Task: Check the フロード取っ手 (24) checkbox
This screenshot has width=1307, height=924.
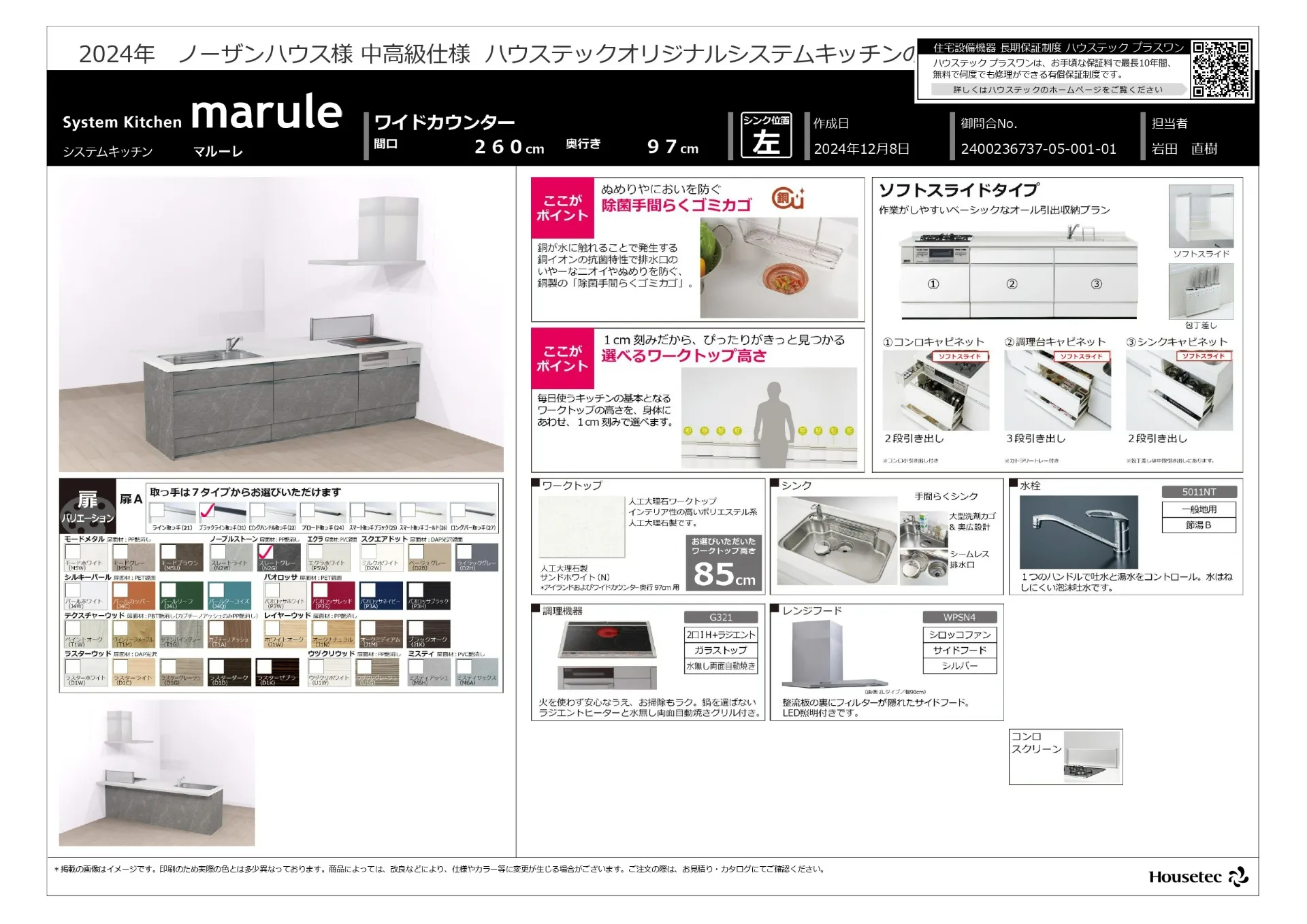Action: tap(308, 510)
